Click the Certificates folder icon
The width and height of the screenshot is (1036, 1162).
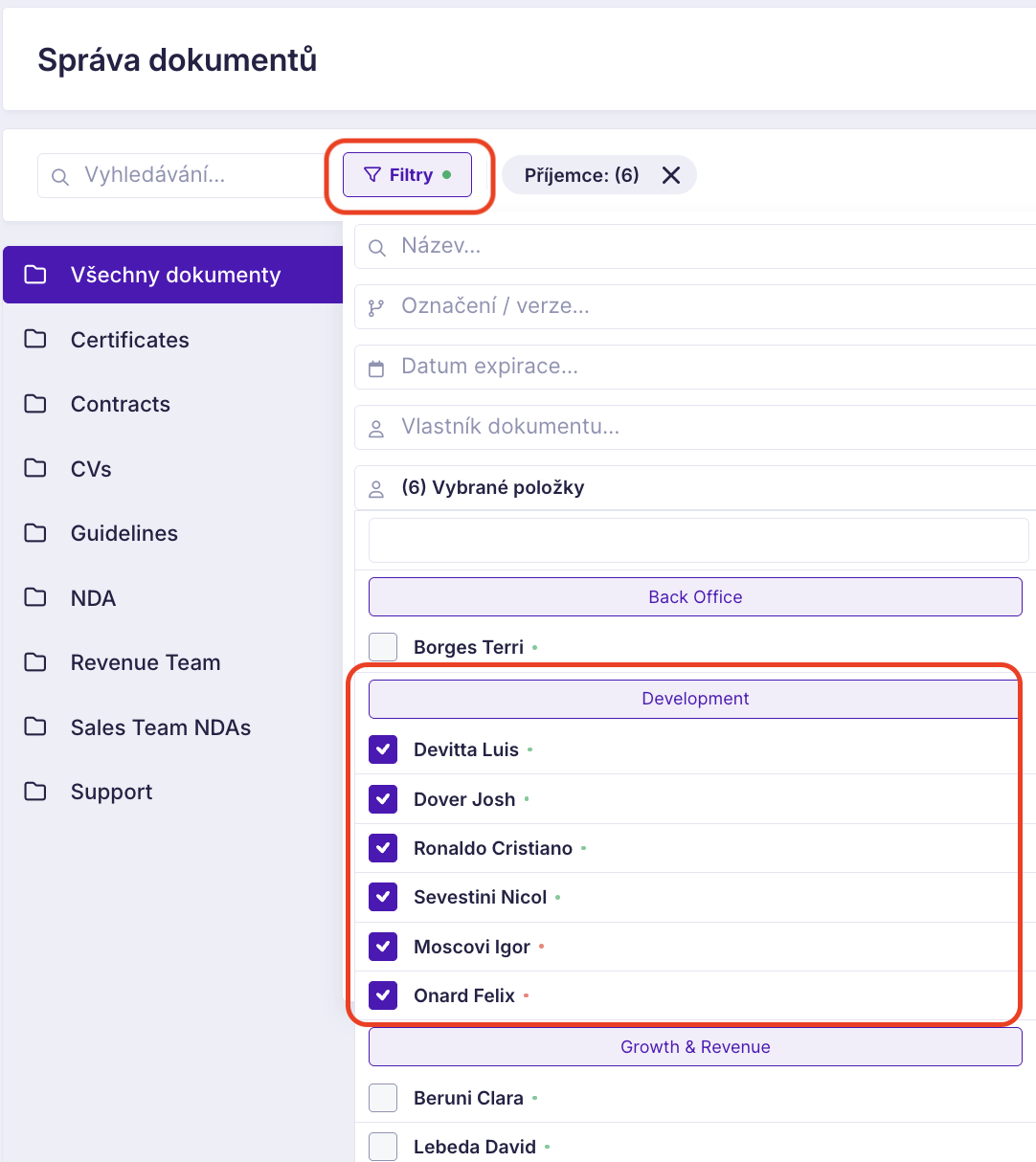point(35,339)
